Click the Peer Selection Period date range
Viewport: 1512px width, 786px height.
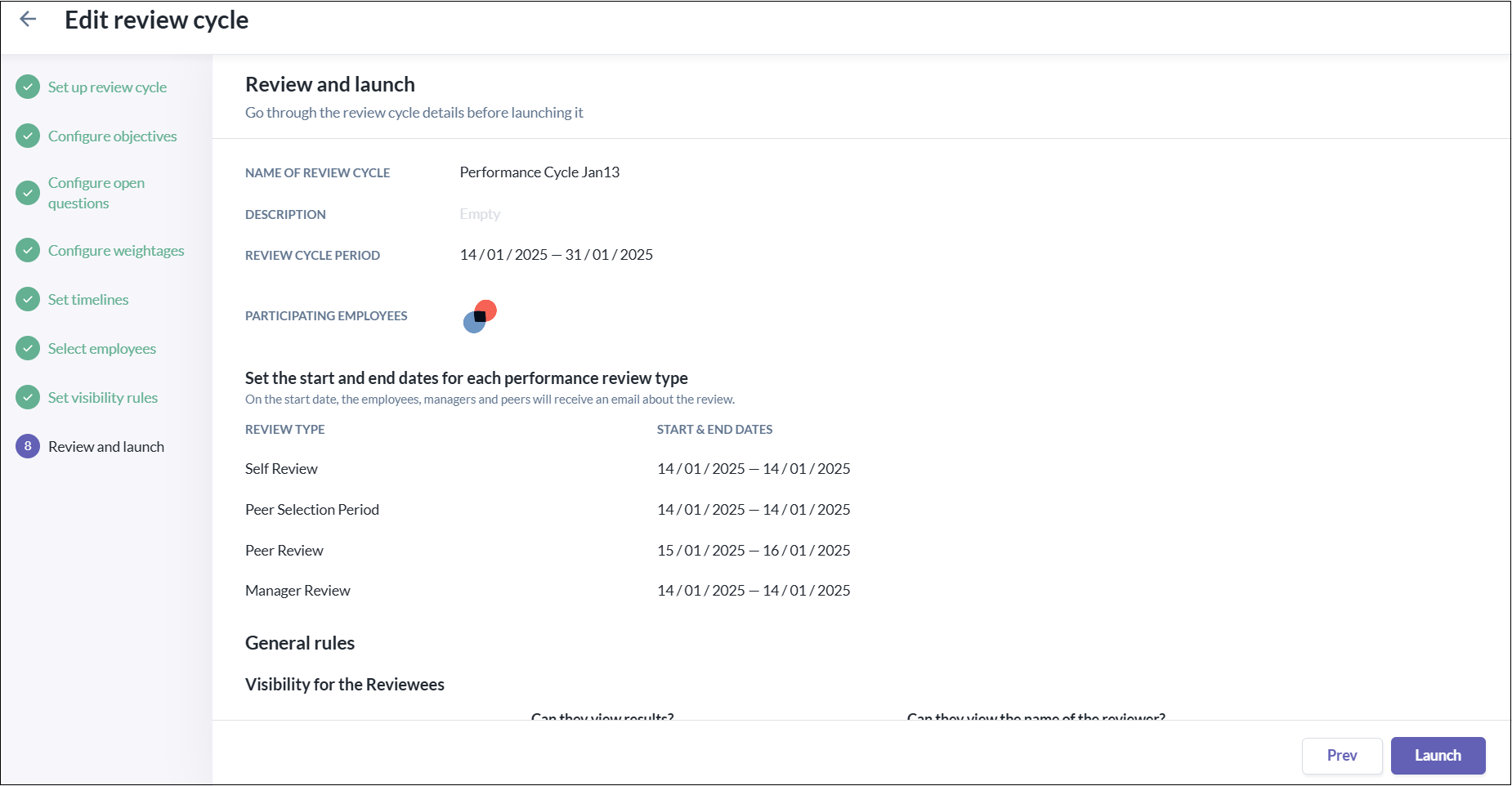point(754,510)
